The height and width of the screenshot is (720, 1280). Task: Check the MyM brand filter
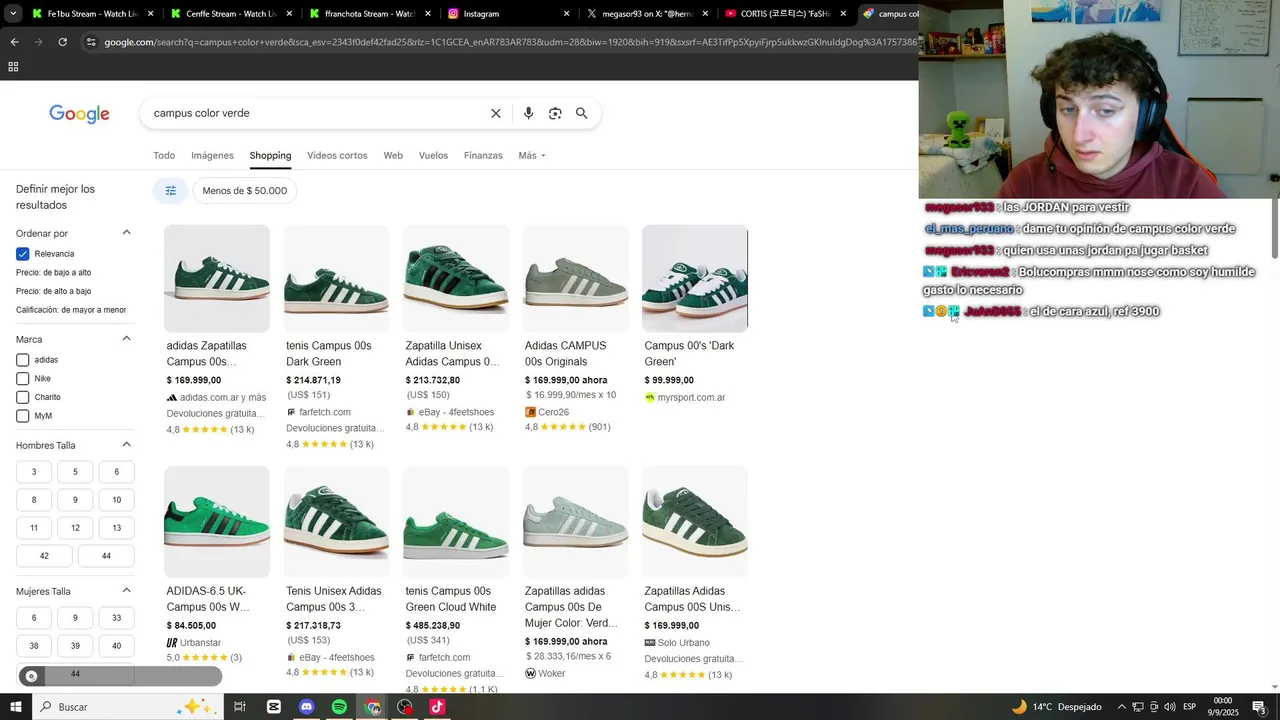23,416
